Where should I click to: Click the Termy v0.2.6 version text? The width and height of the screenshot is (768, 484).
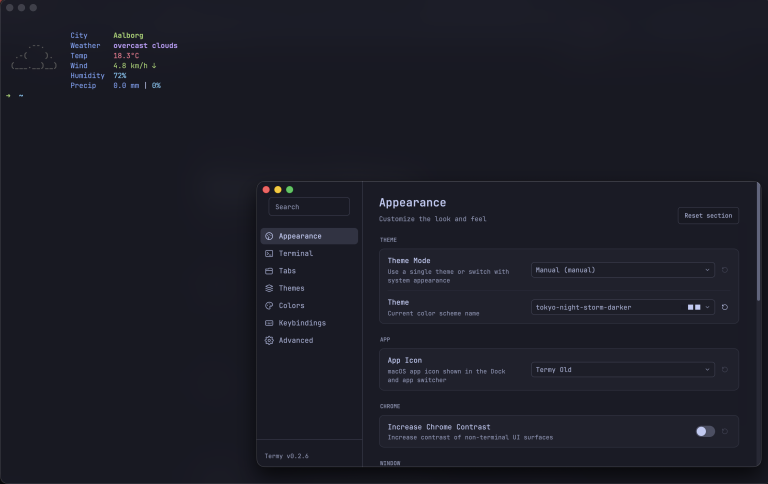287,456
